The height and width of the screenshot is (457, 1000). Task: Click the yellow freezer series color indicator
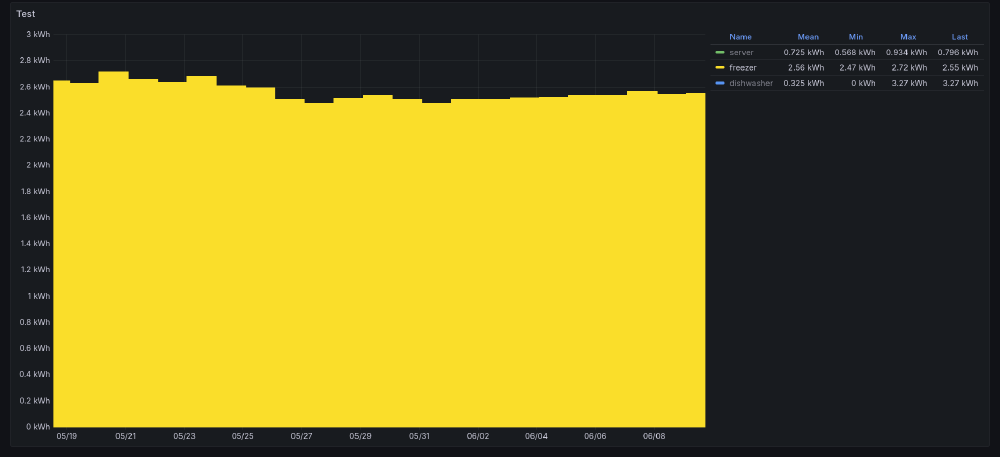720,67
